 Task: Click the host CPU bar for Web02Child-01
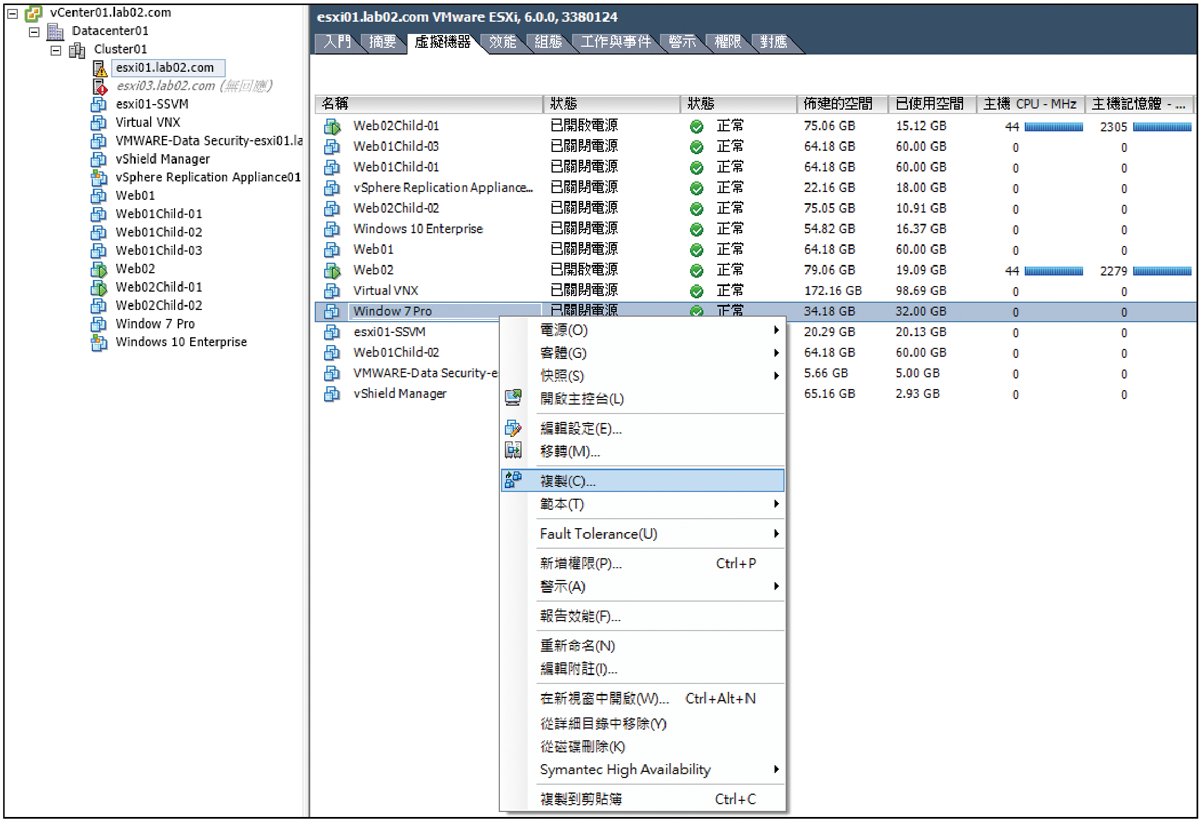click(1054, 127)
